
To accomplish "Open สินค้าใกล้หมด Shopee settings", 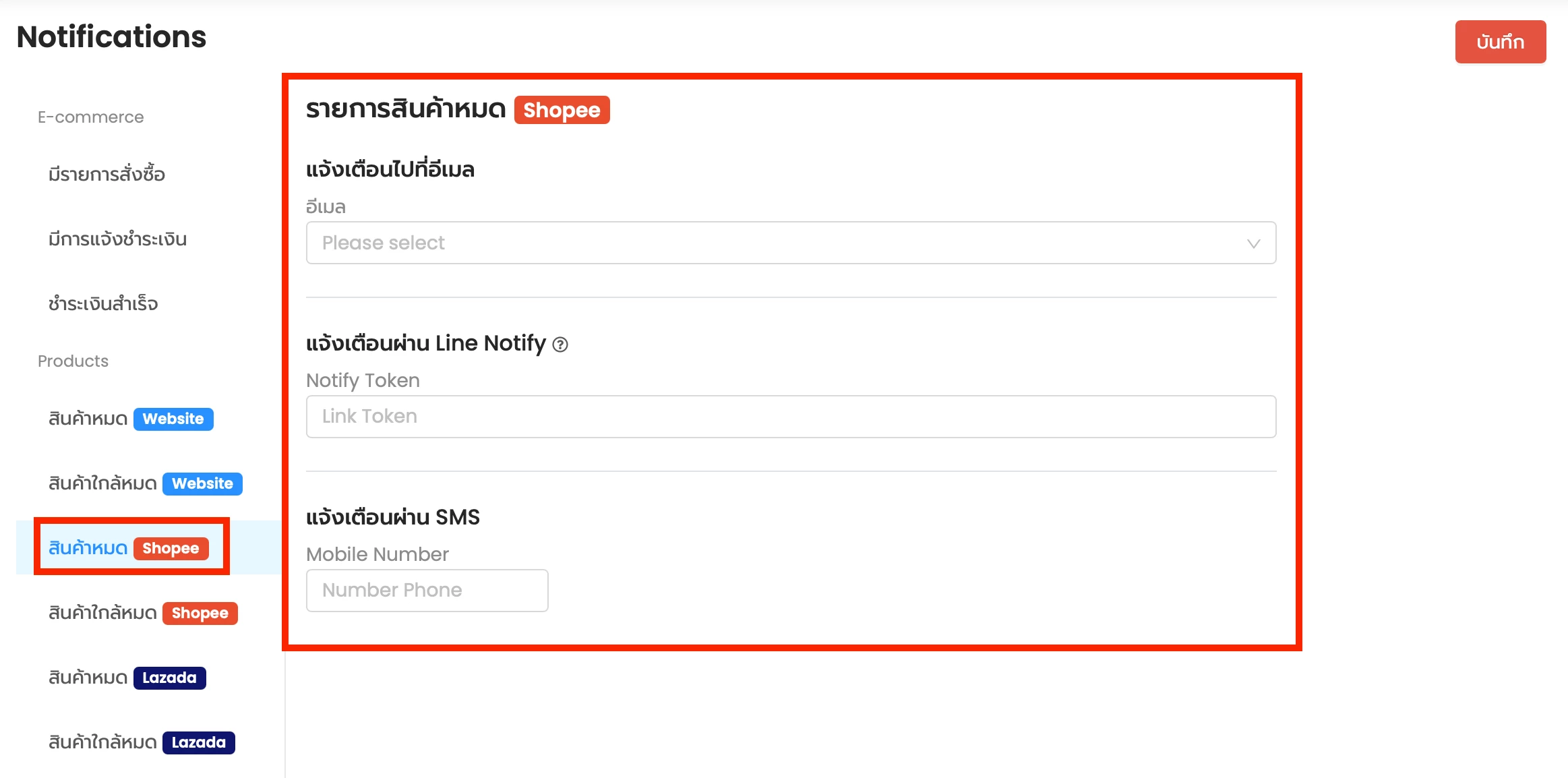I will tap(143, 613).
